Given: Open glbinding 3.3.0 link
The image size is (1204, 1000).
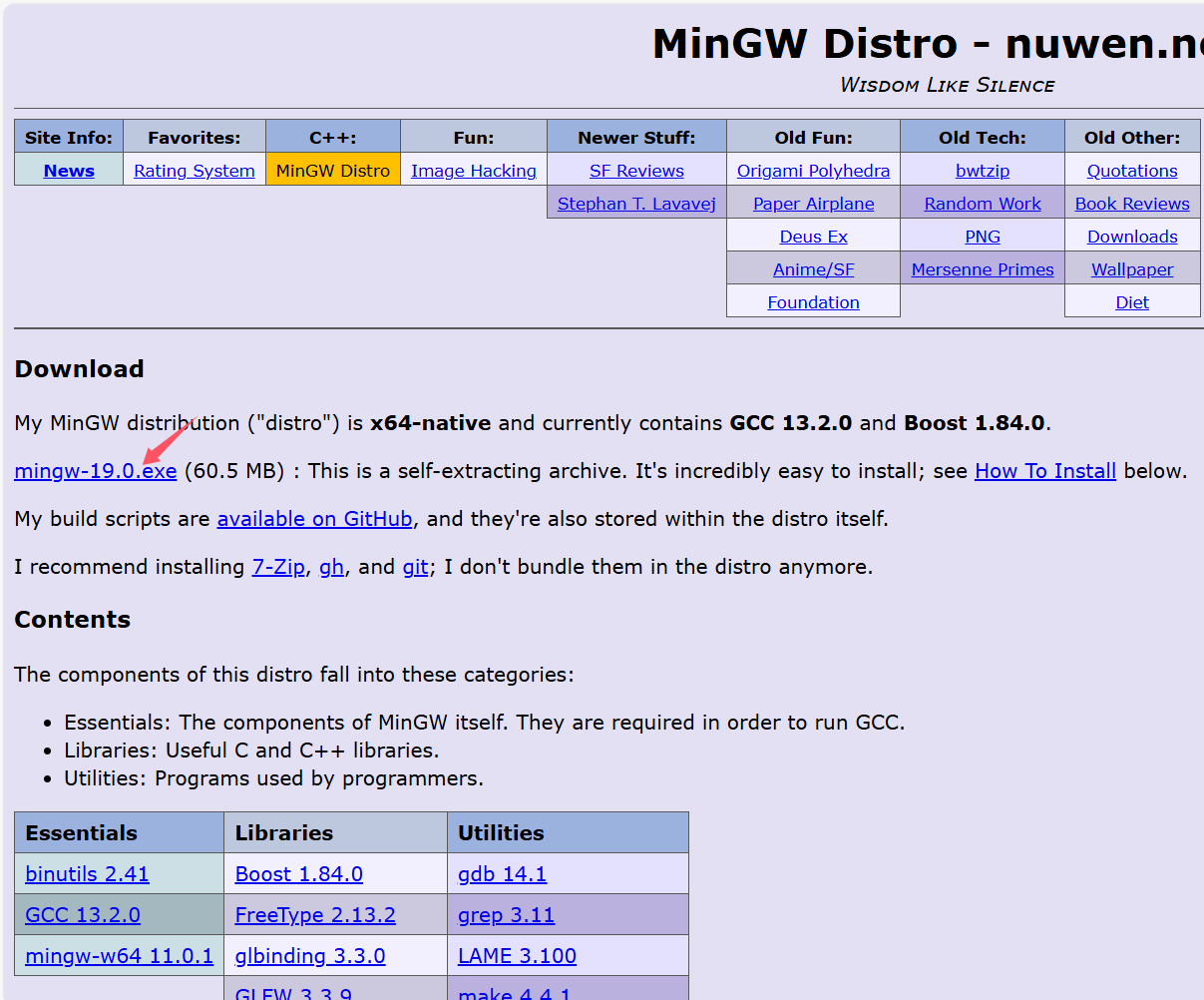Looking at the screenshot, I should click(310, 956).
